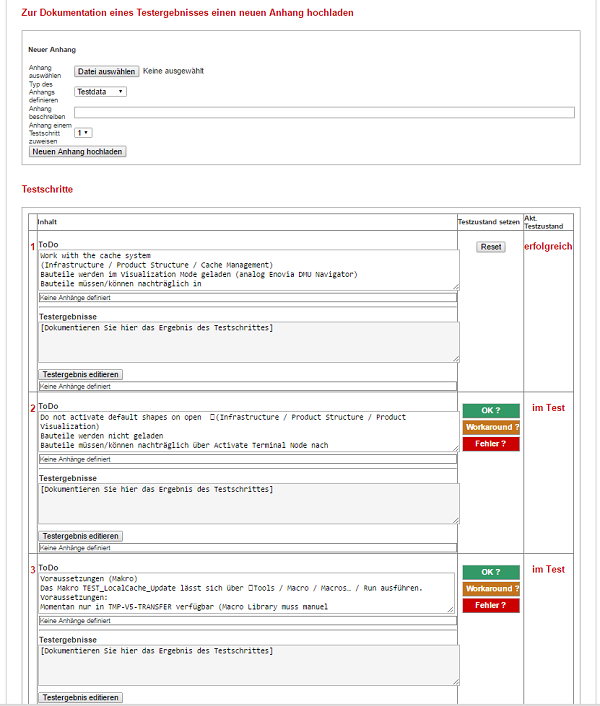Click Testergebnis editieren for step 3

coord(81,697)
